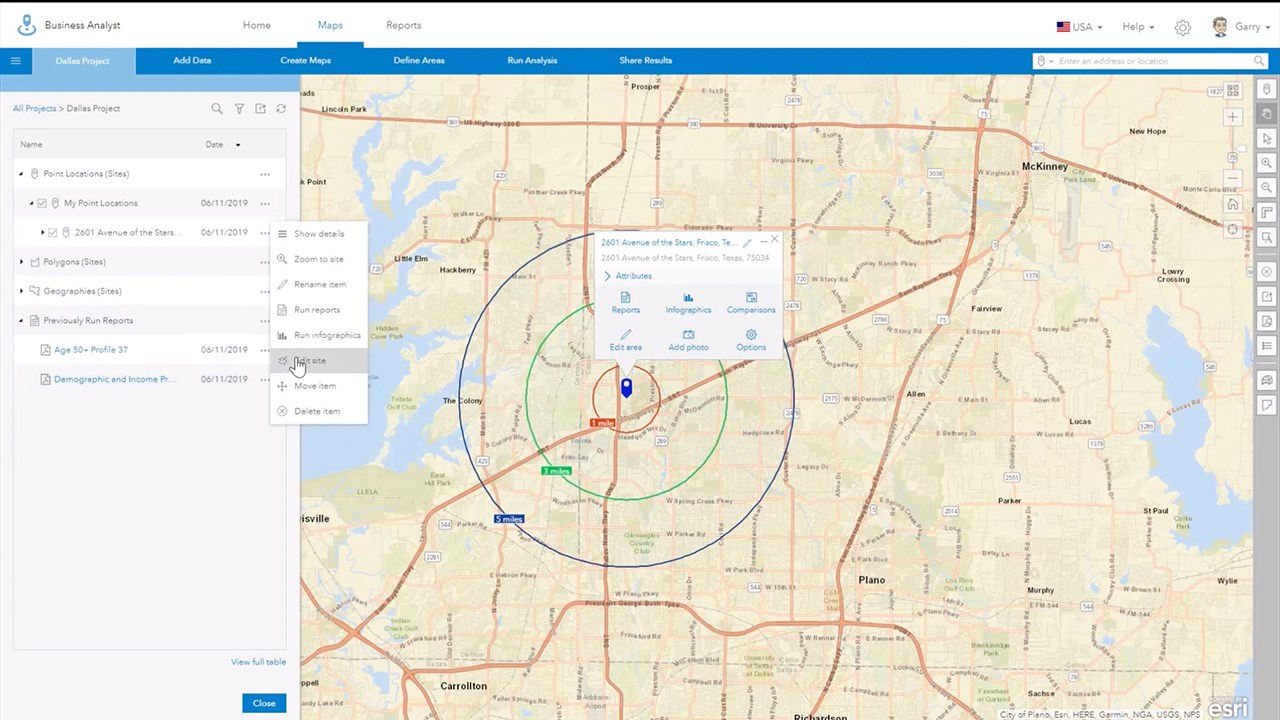Select Zoom to site from context menu
This screenshot has height=720, width=1280.
click(318, 259)
